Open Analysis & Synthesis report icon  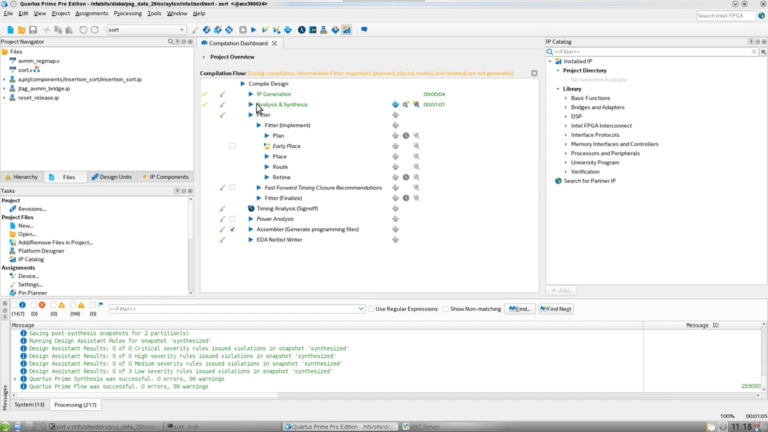pyautogui.click(x=395, y=104)
